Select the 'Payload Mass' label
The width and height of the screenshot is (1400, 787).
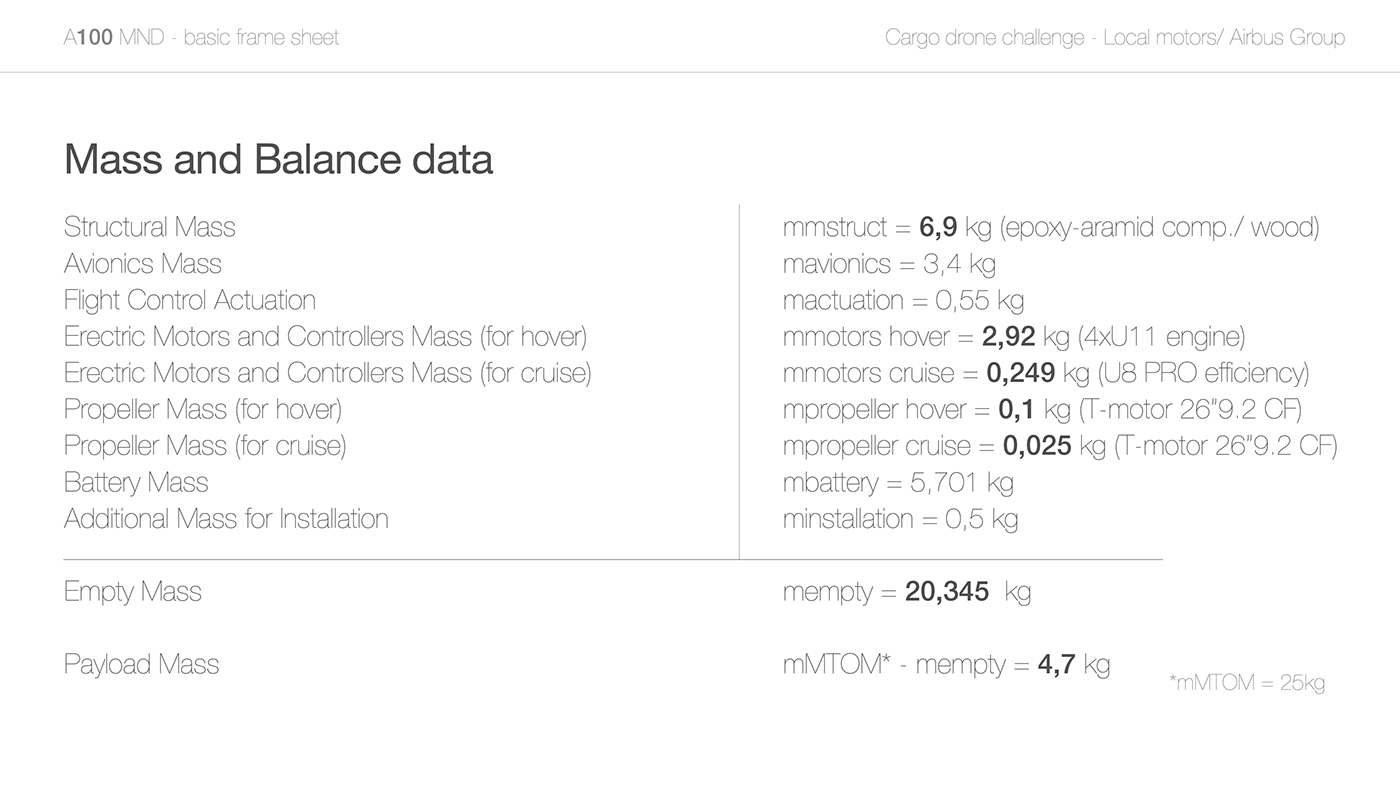[x=141, y=664]
